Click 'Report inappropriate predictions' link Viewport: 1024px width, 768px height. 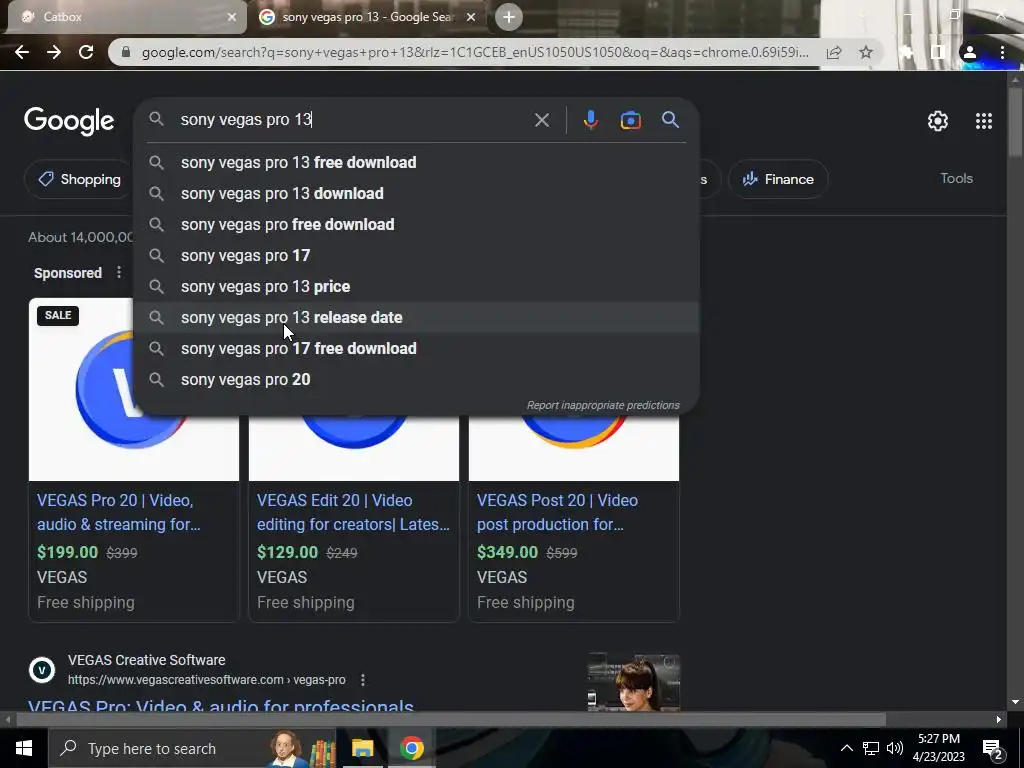pos(603,406)
